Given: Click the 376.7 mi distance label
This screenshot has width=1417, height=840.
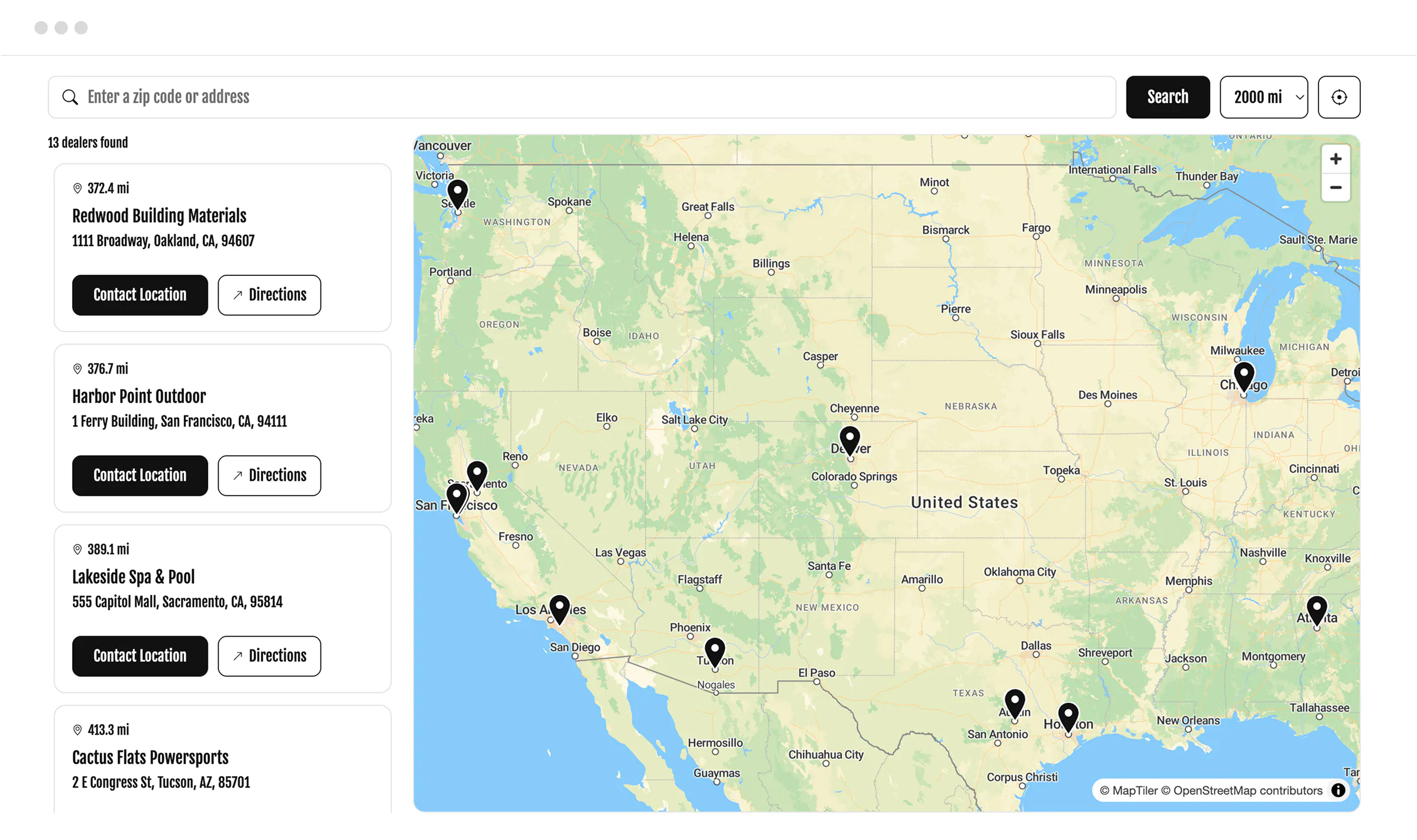Looking at the screenshot, I should coord(108,369).
